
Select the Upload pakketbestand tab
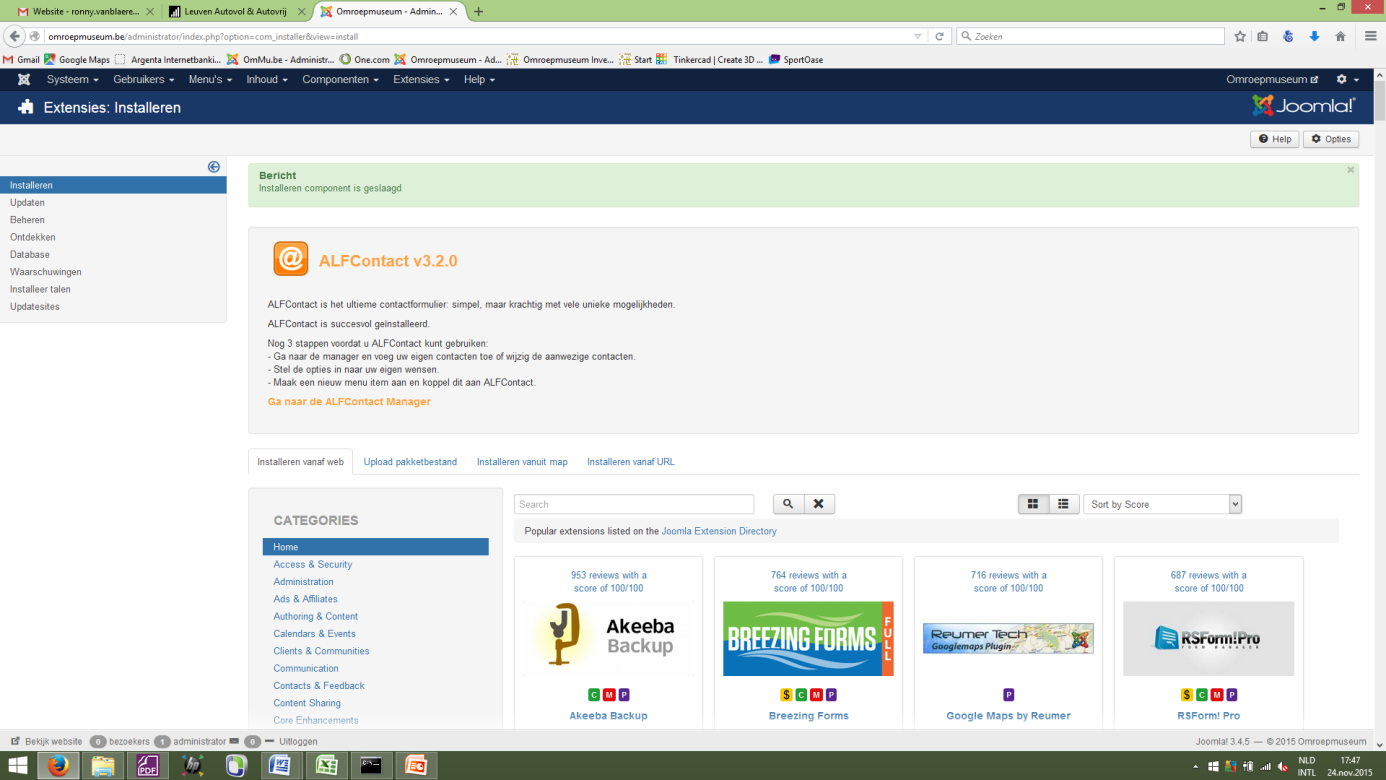tap(410, 462)
